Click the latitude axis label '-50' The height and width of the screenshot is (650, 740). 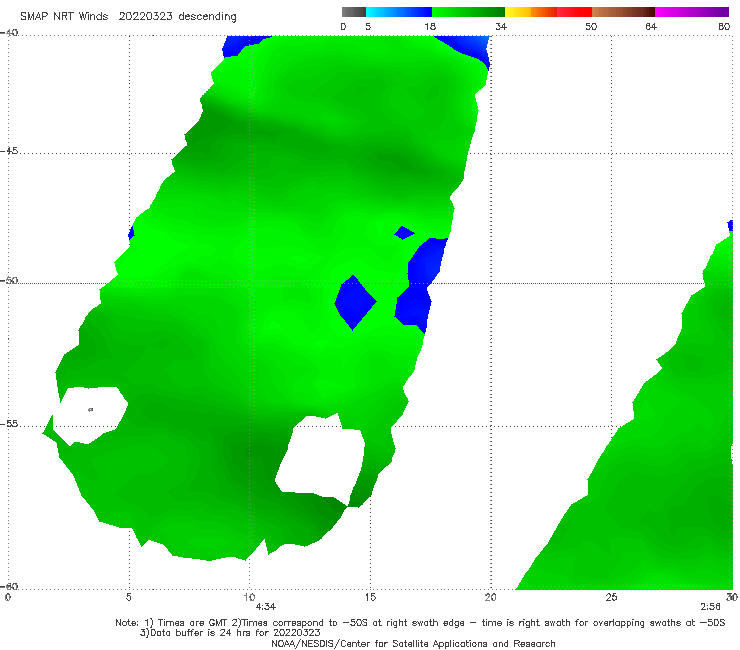(9, 281)
